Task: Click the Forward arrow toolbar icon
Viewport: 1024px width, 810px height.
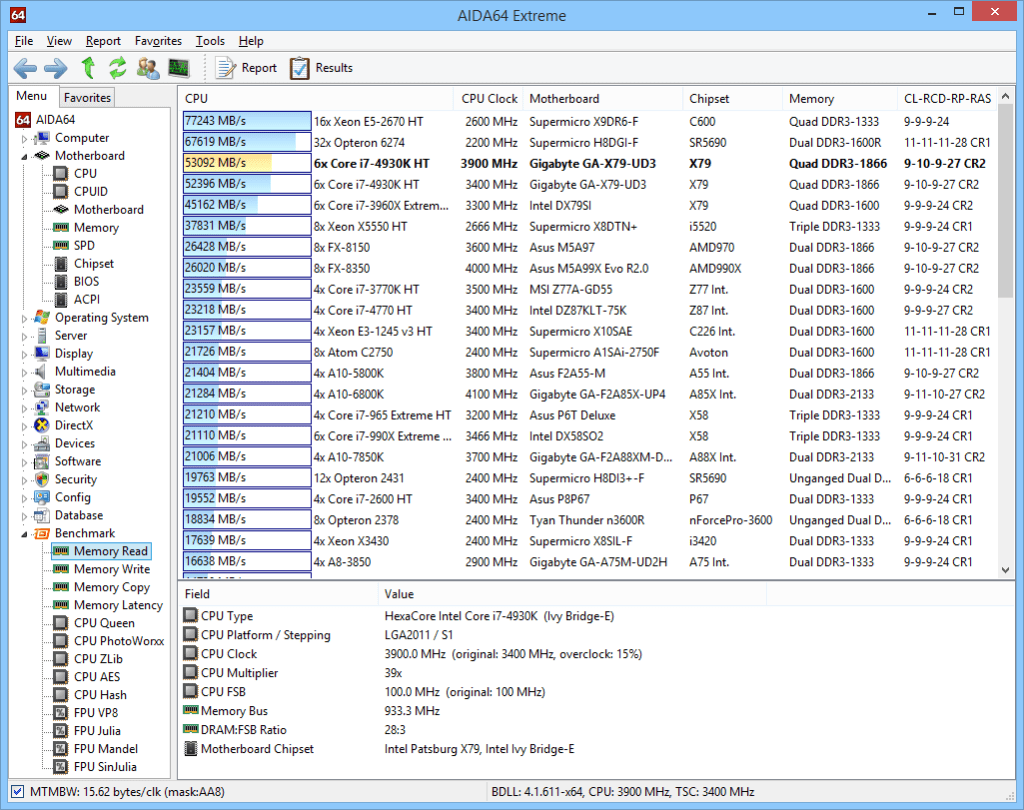Action: point(56,68)
